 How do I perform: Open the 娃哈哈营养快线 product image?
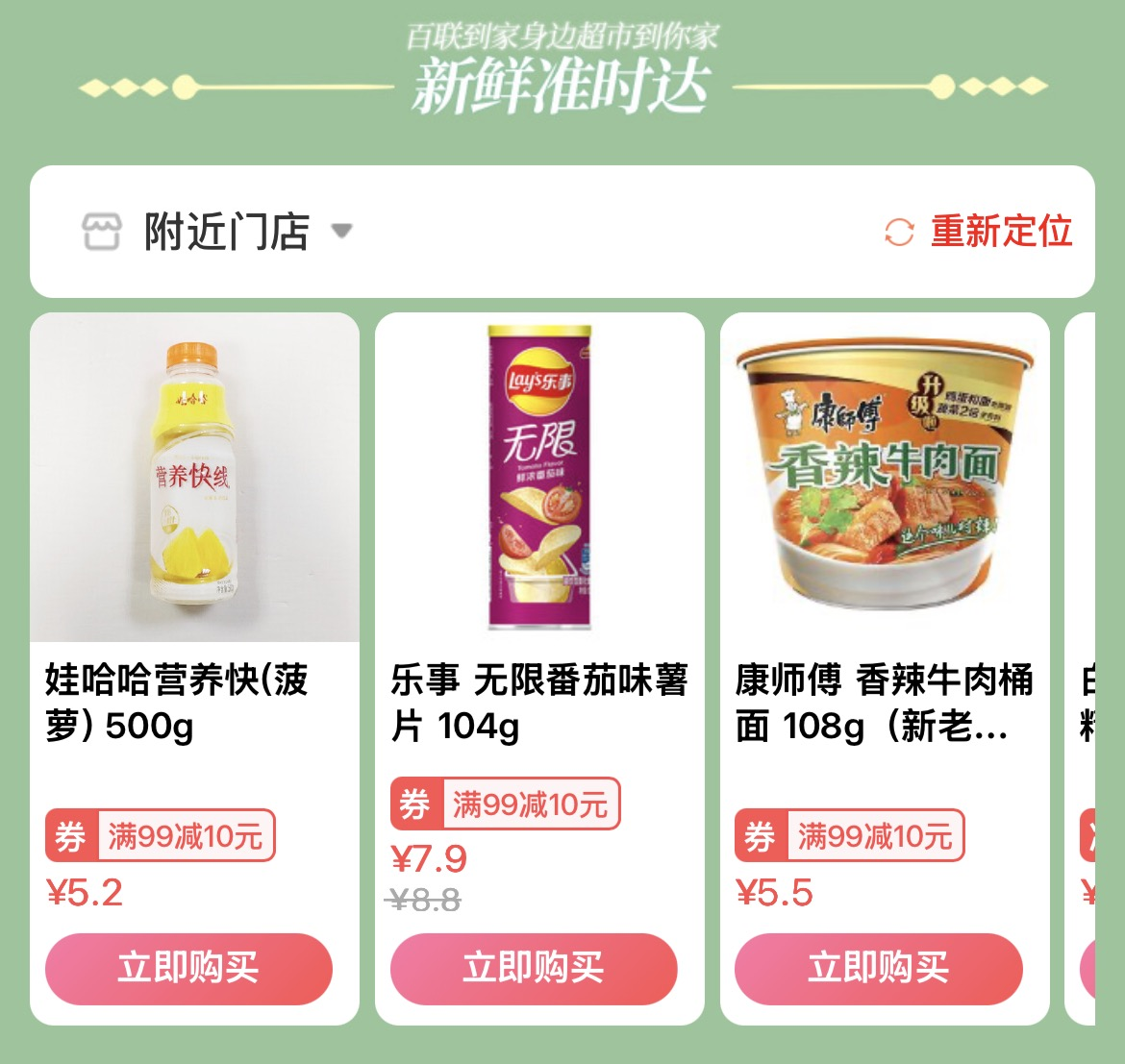(x=194, y=477)
